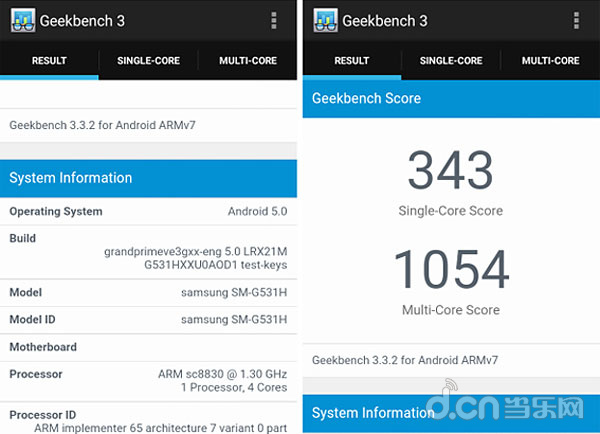Tap the Model ID label
The image size is (600, 434).
(x=32, y=319)
